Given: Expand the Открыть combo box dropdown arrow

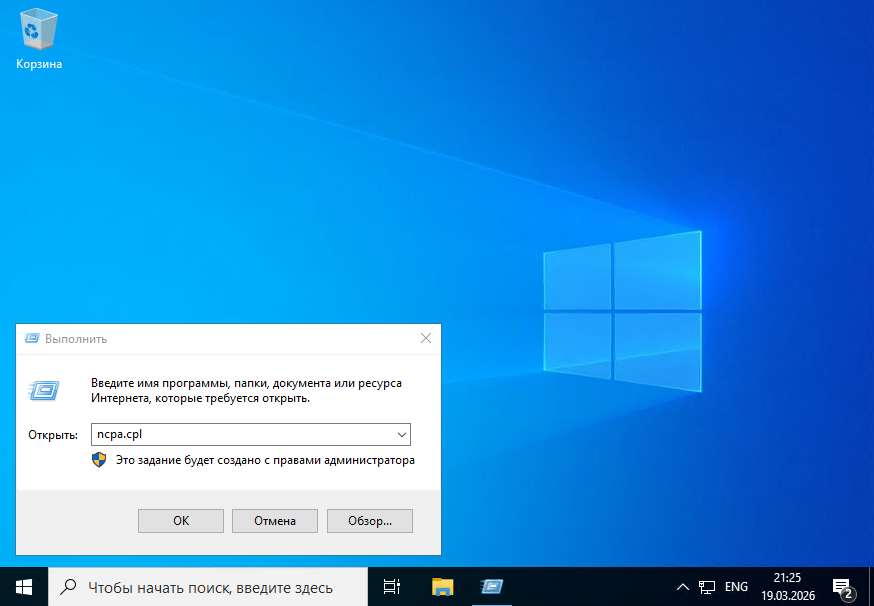Looking at the screenshot, I should (401, 435).
